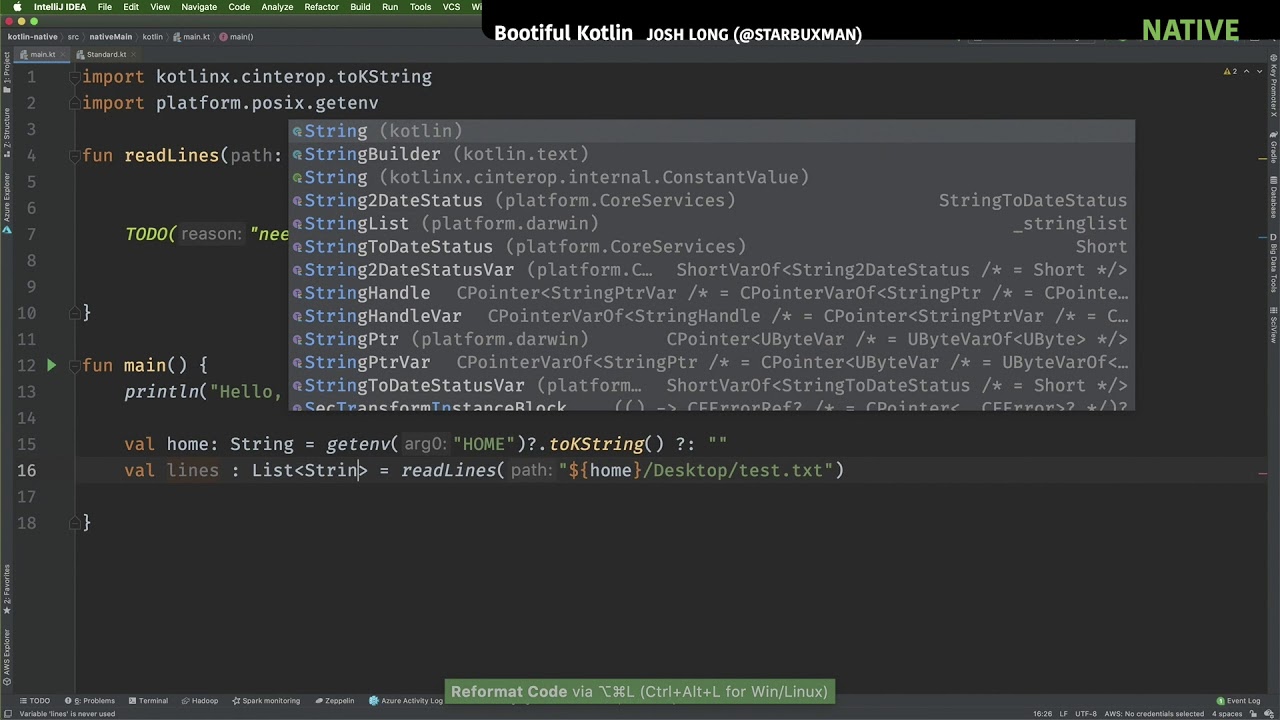The height and width of the screenshot is (720, 1280).
Task: Open the Big Data Tools window
Action: pyautogui.click(x=1273, y=264)
